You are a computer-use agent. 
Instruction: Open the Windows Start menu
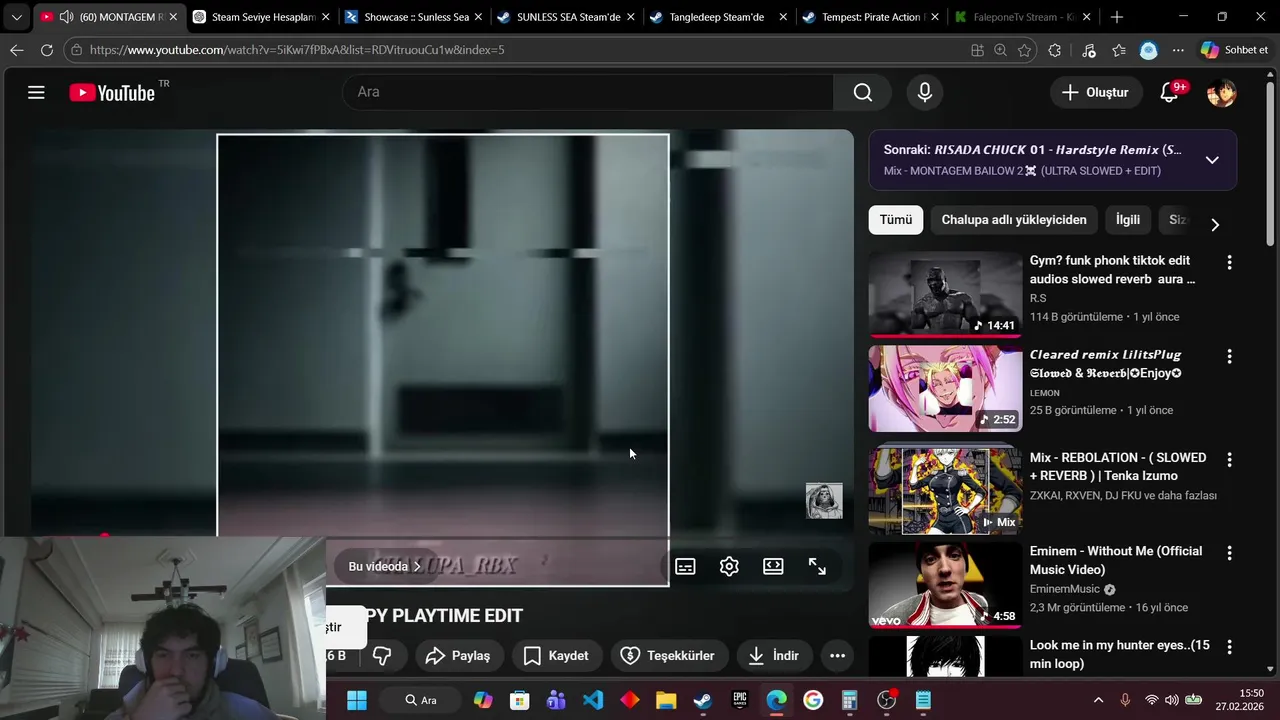click(x=357, y=700)
